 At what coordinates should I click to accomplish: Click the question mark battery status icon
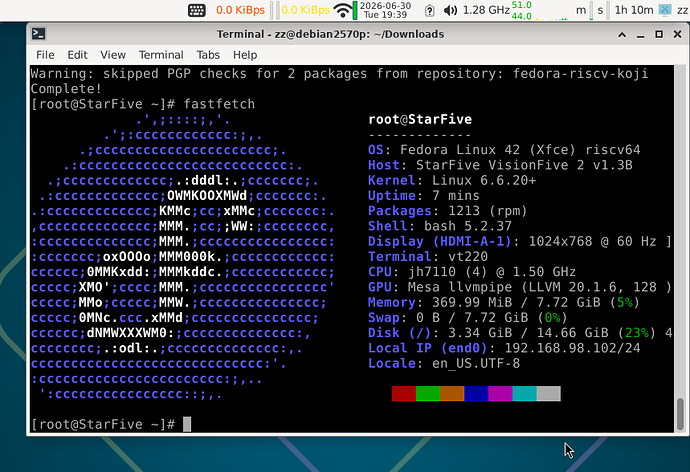[x=429, y=10]
